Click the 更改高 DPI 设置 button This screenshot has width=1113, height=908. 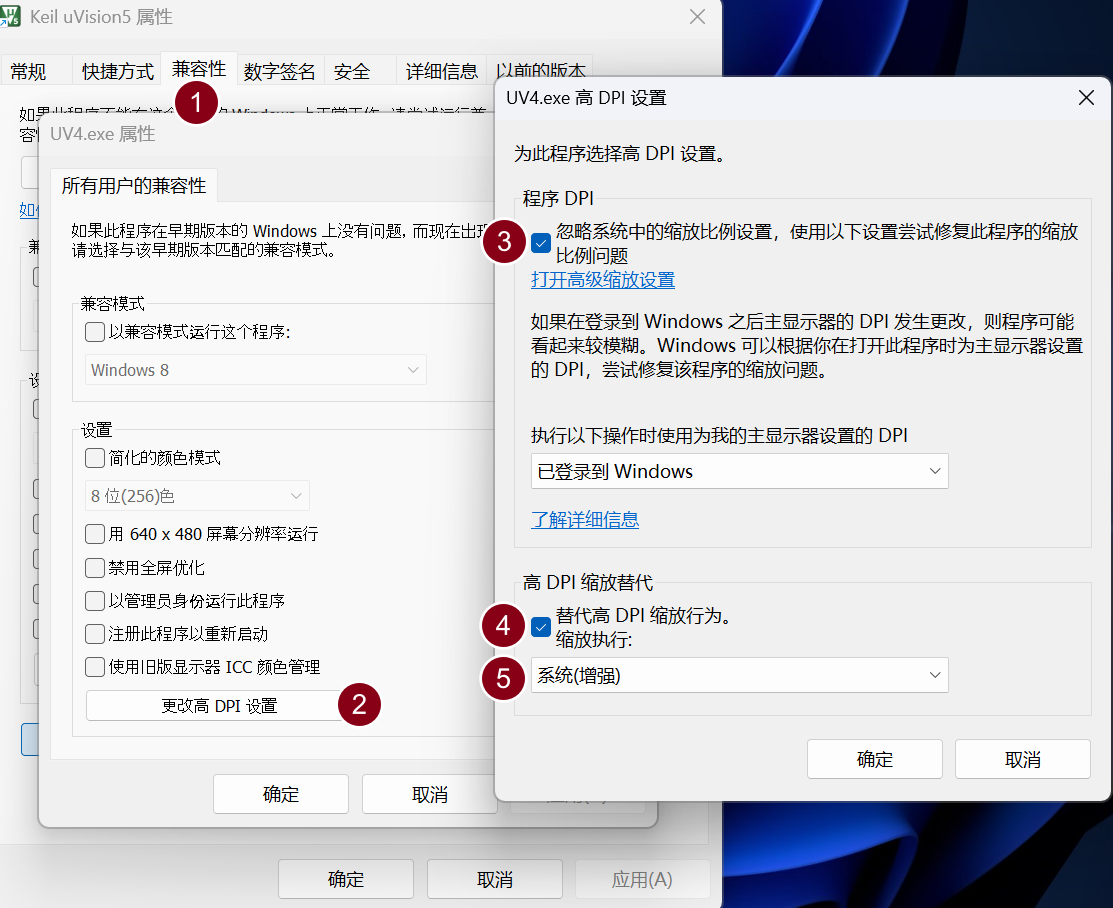point(219,706)
